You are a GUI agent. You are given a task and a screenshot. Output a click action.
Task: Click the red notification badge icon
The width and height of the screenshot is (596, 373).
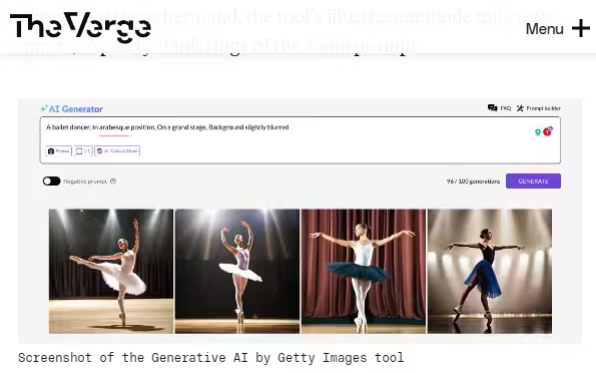[x=548, y=132]
